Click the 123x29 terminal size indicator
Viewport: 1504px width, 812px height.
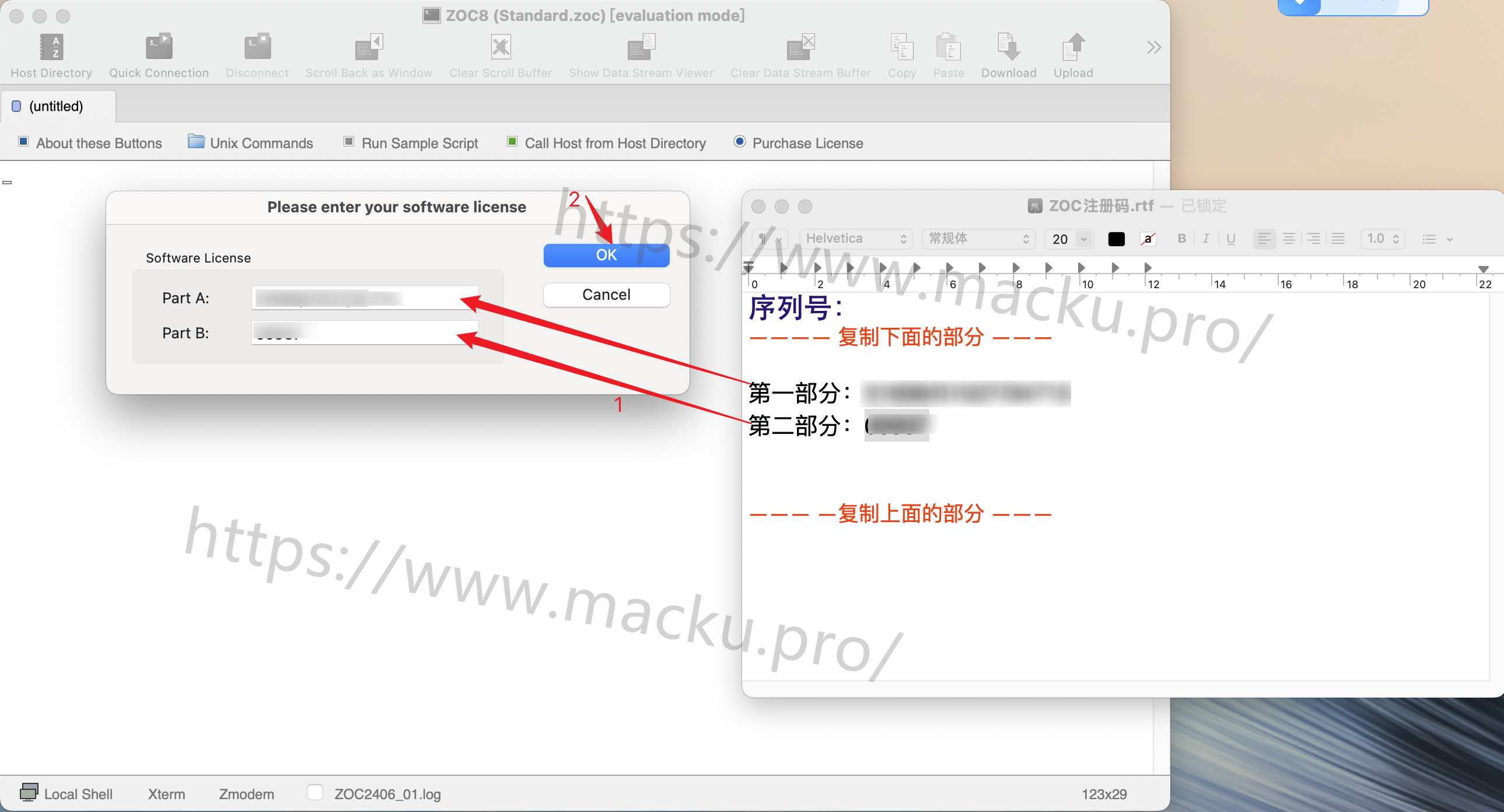(x=1104, y=794)
